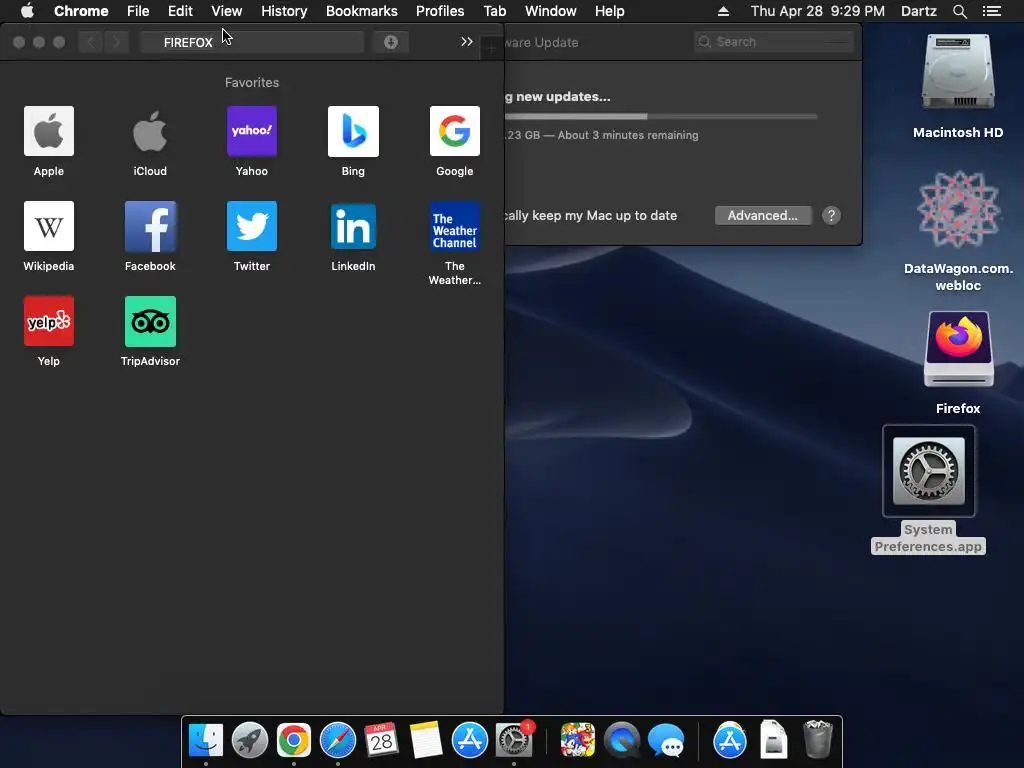Open the History menu
The width and height of the screenshot is (1024, 768).
(x=284, y=11)
